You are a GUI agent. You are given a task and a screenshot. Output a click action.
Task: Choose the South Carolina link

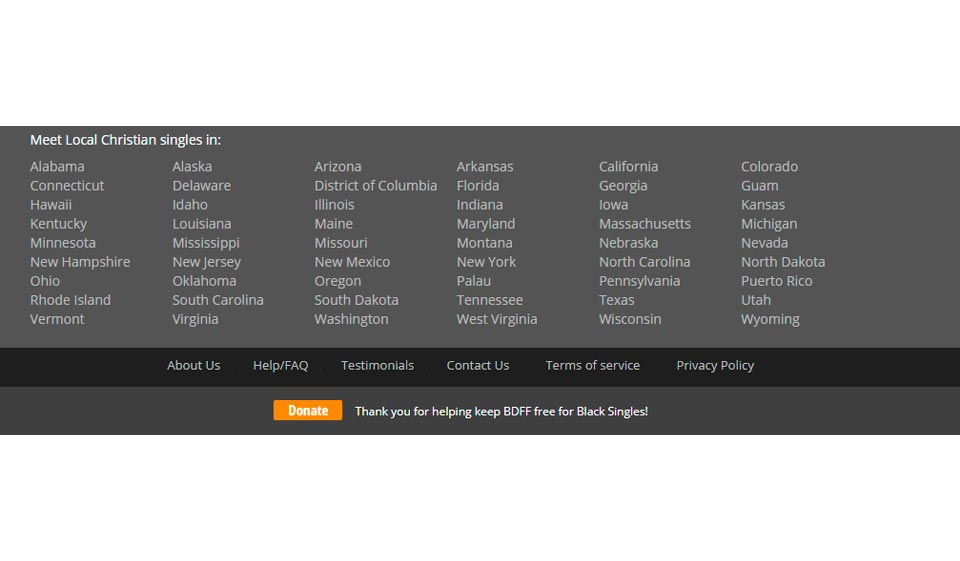[217, 300]
